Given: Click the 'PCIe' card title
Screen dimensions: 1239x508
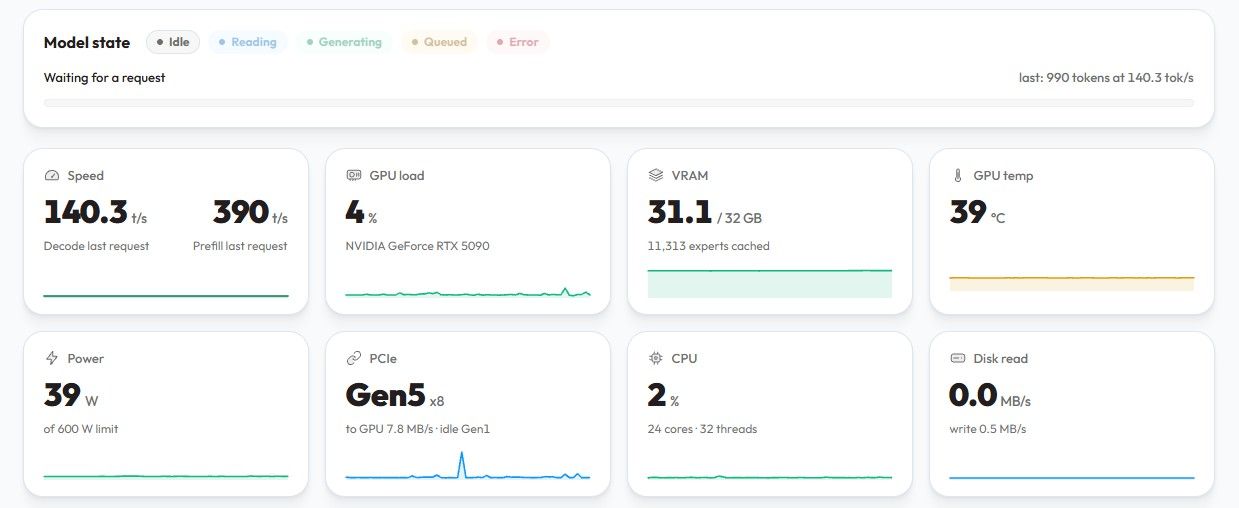Looking at the screenshot, I should 384,358.
